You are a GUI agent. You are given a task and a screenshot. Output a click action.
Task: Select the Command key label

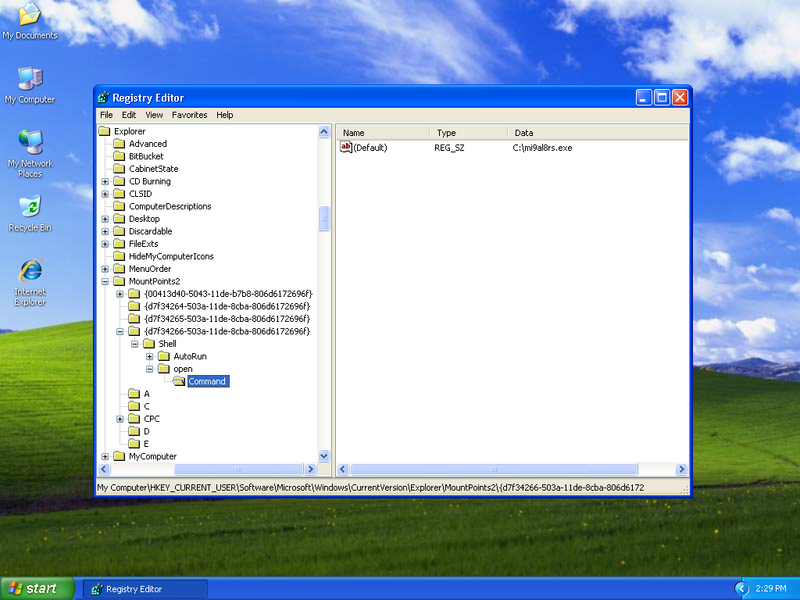208,381
